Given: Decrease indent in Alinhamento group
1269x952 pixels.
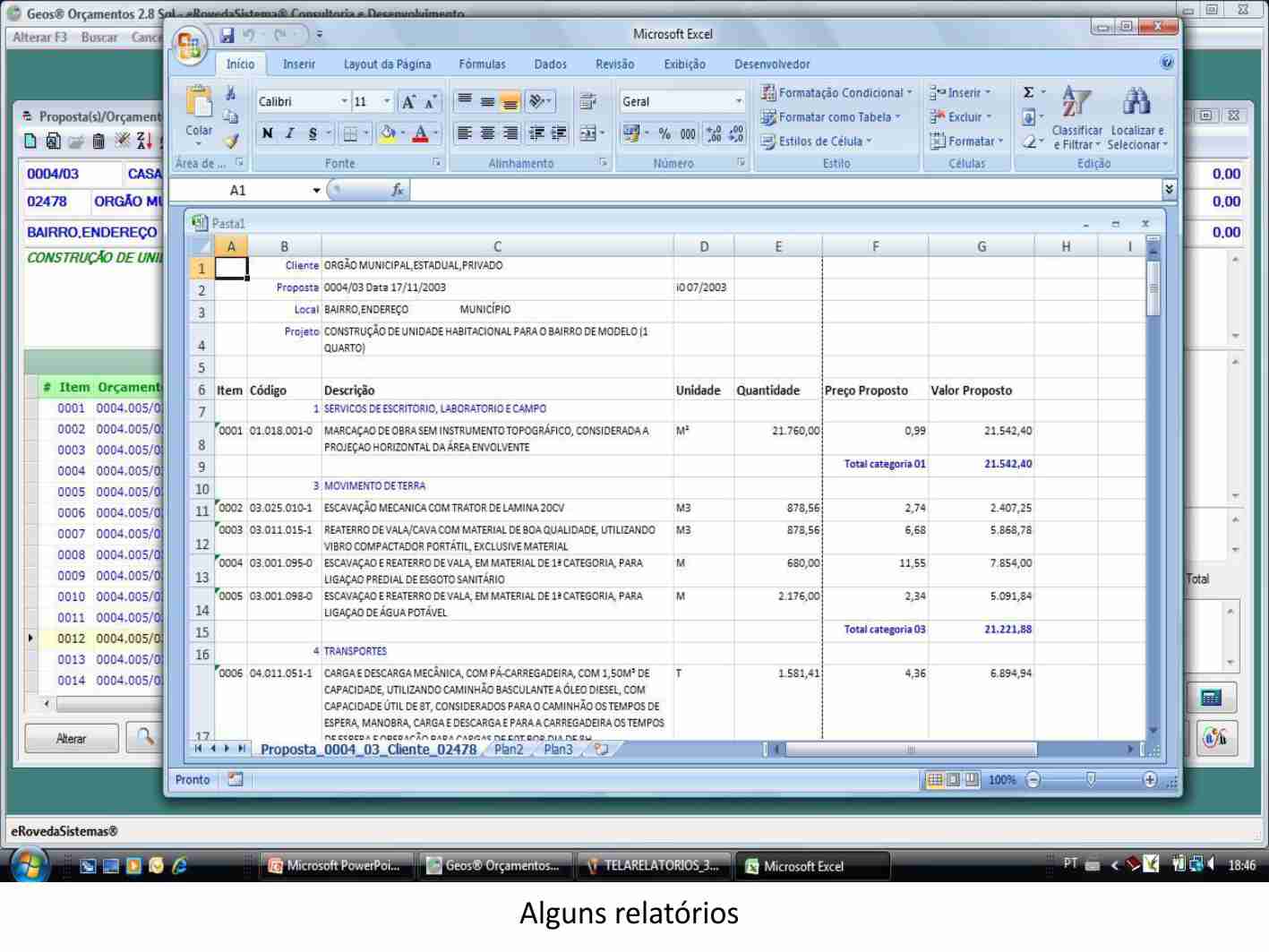Looking at the screenshot, I should pos(536,133).
